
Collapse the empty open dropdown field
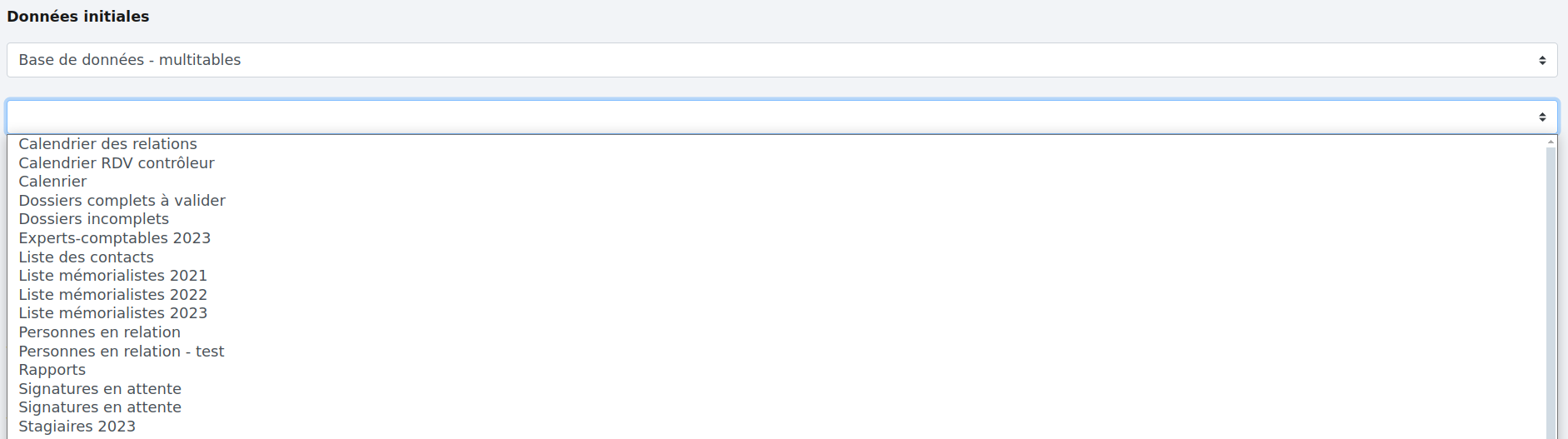pyautogui.click(x=781, y=117)
